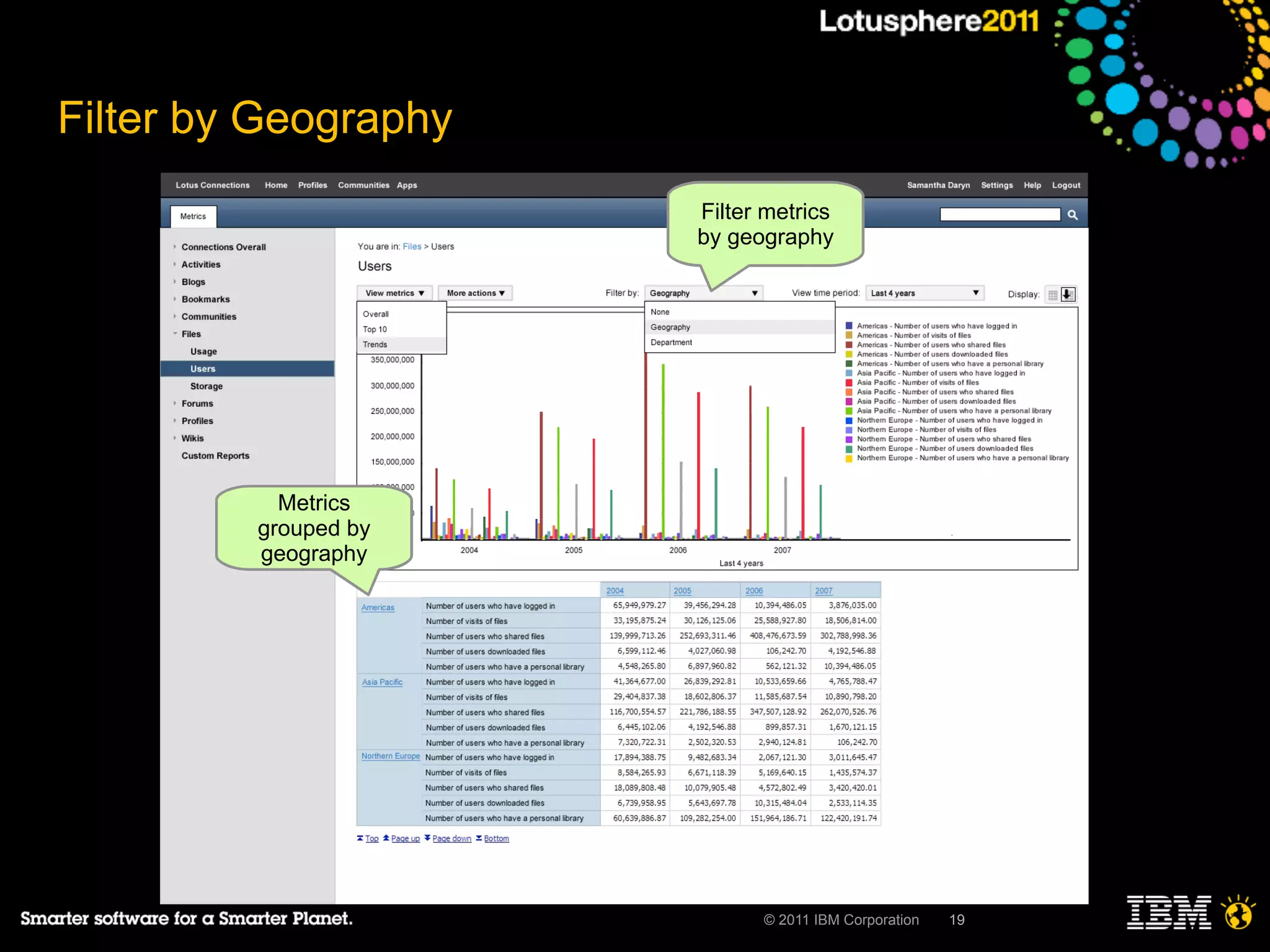Image resolution: width=1270 pixels, height=952 pixels.
Task: Click the search magnifier icon
Action: click(1073, 215)
